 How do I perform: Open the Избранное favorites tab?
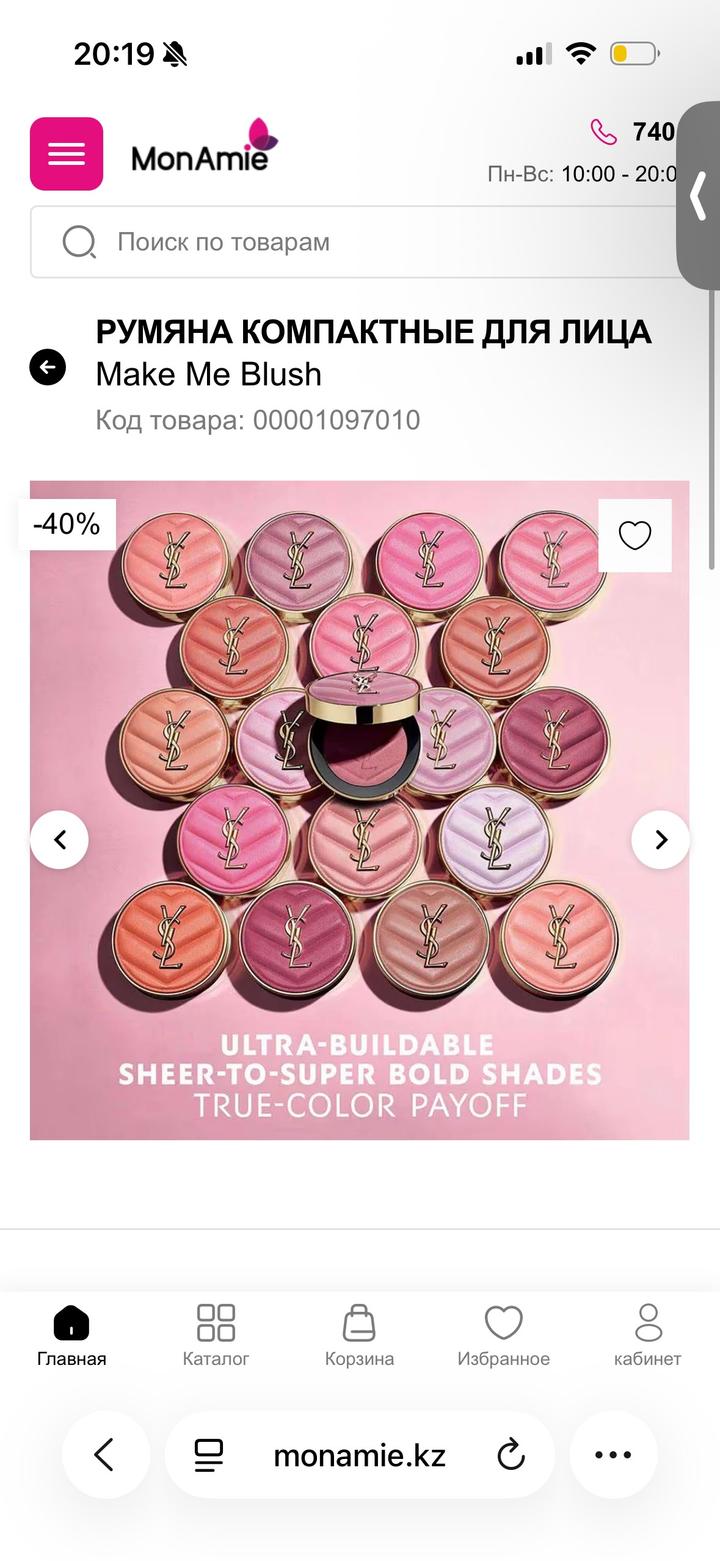tap(503, 1335)
